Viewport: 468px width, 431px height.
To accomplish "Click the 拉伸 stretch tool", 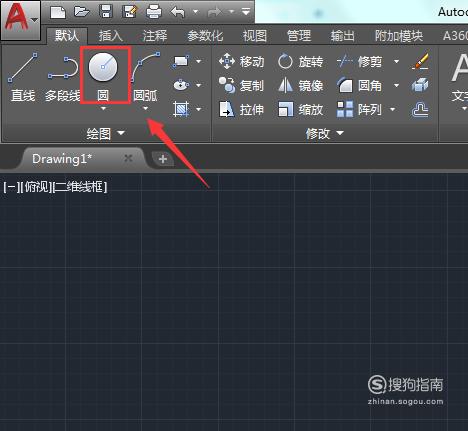I will coord(242,109).
